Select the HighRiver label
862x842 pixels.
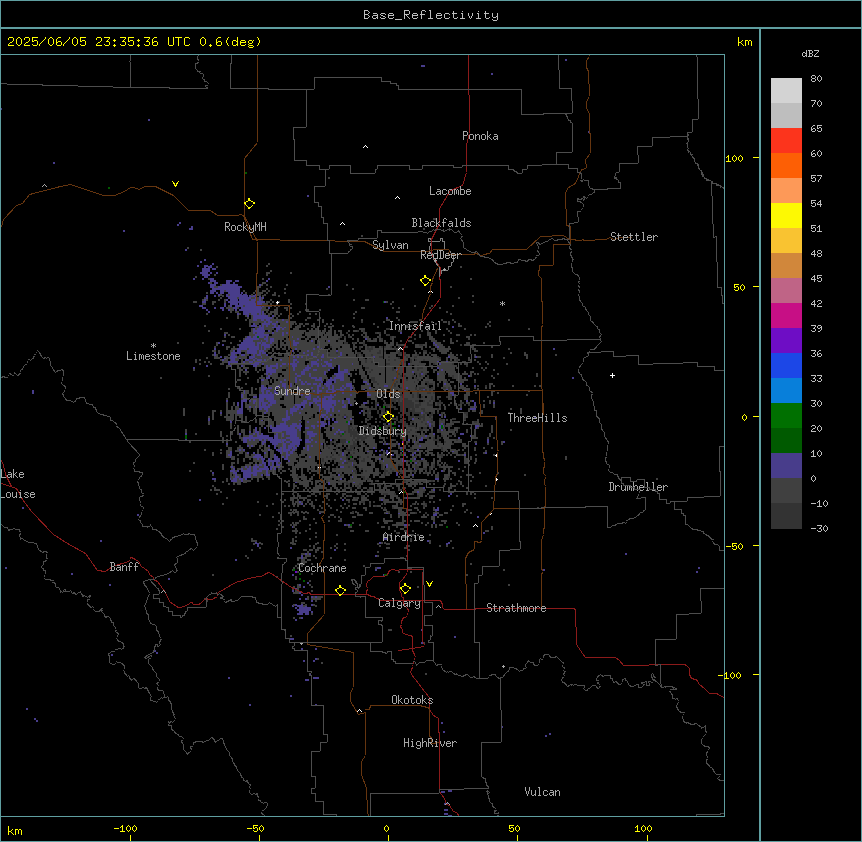click(430, 743)
